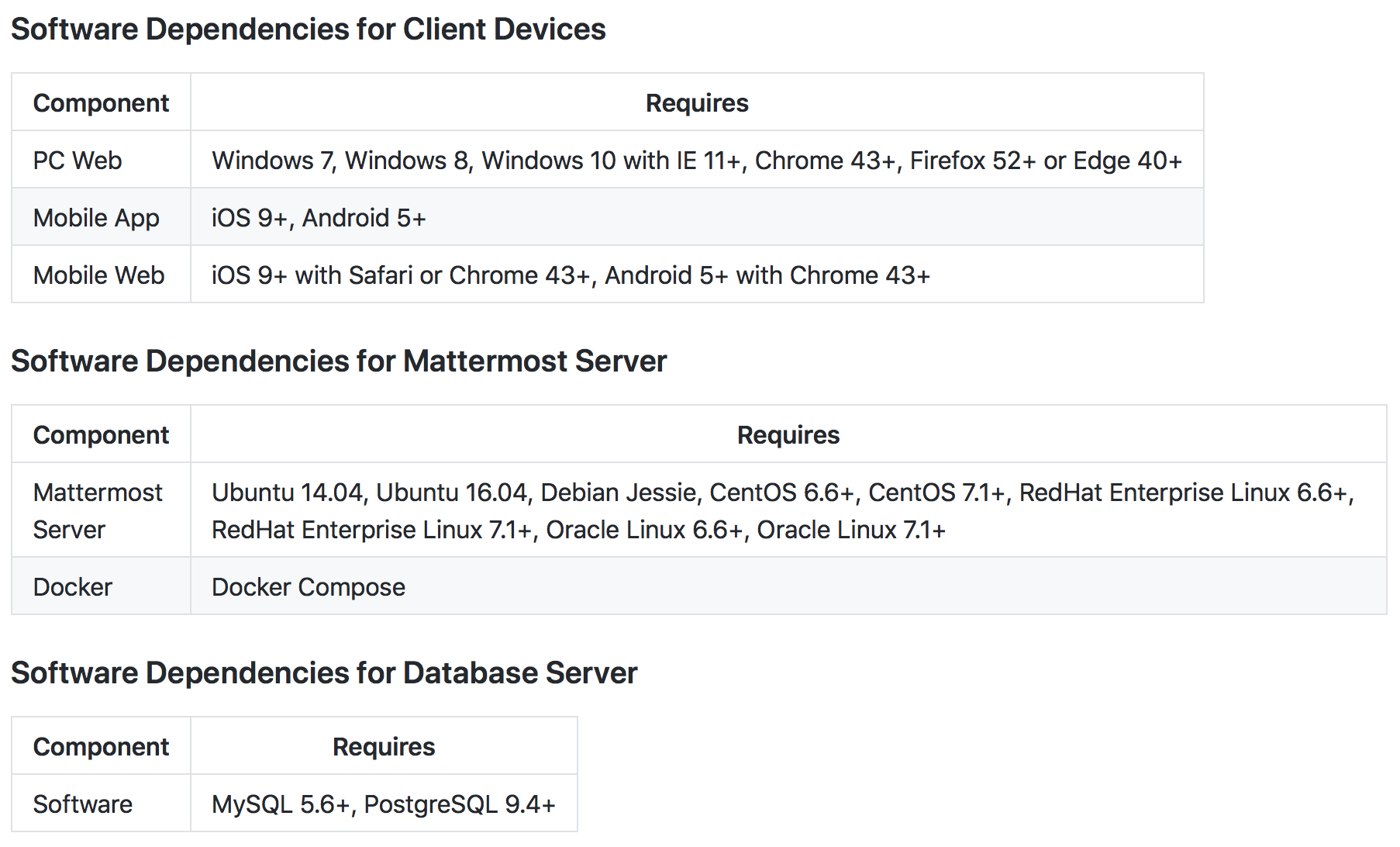
Task: Click 'Requires' header in the Mattermost Server table
Action: click(788, 435)
